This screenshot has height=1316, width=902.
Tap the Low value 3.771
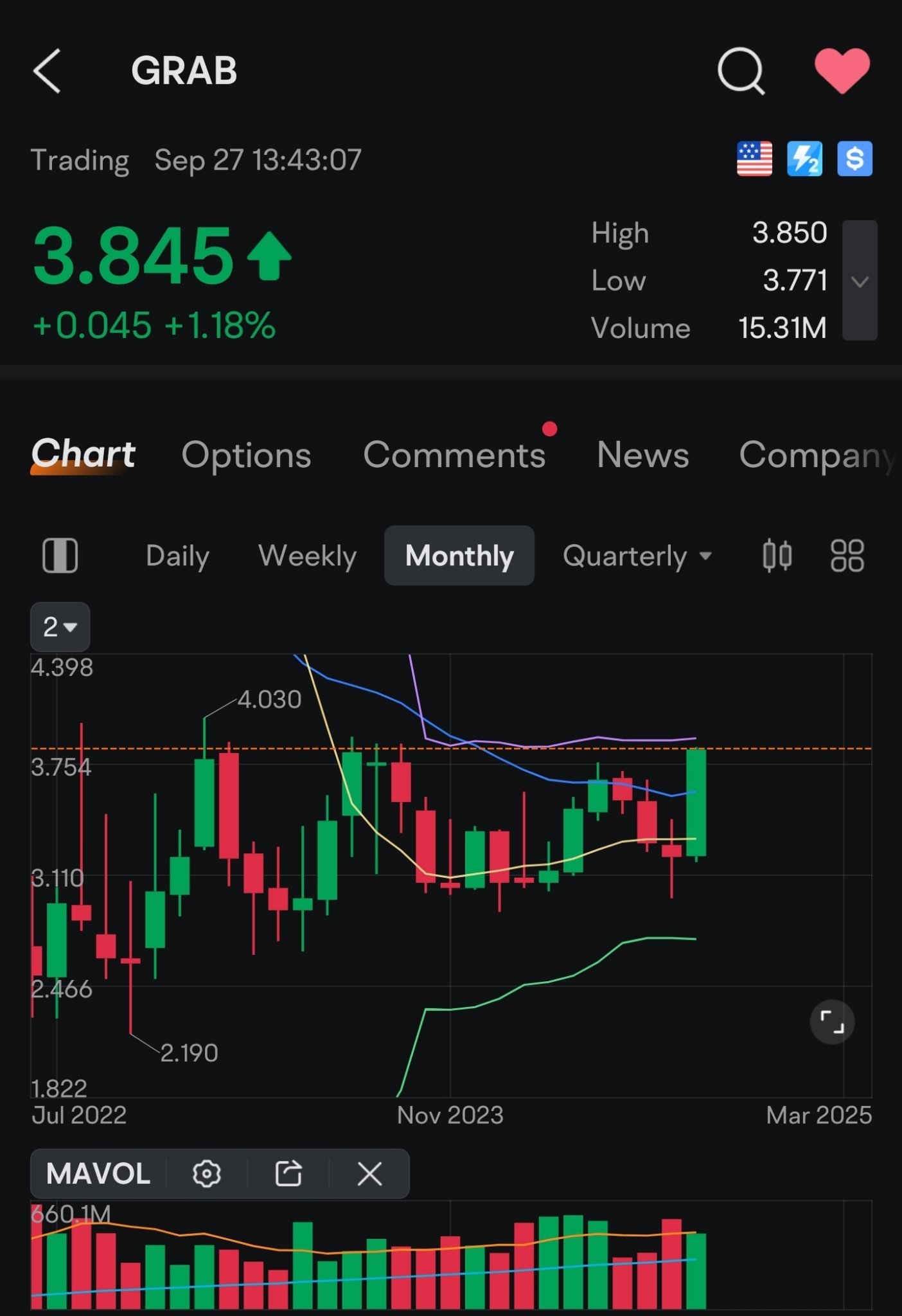click(795, 280)
